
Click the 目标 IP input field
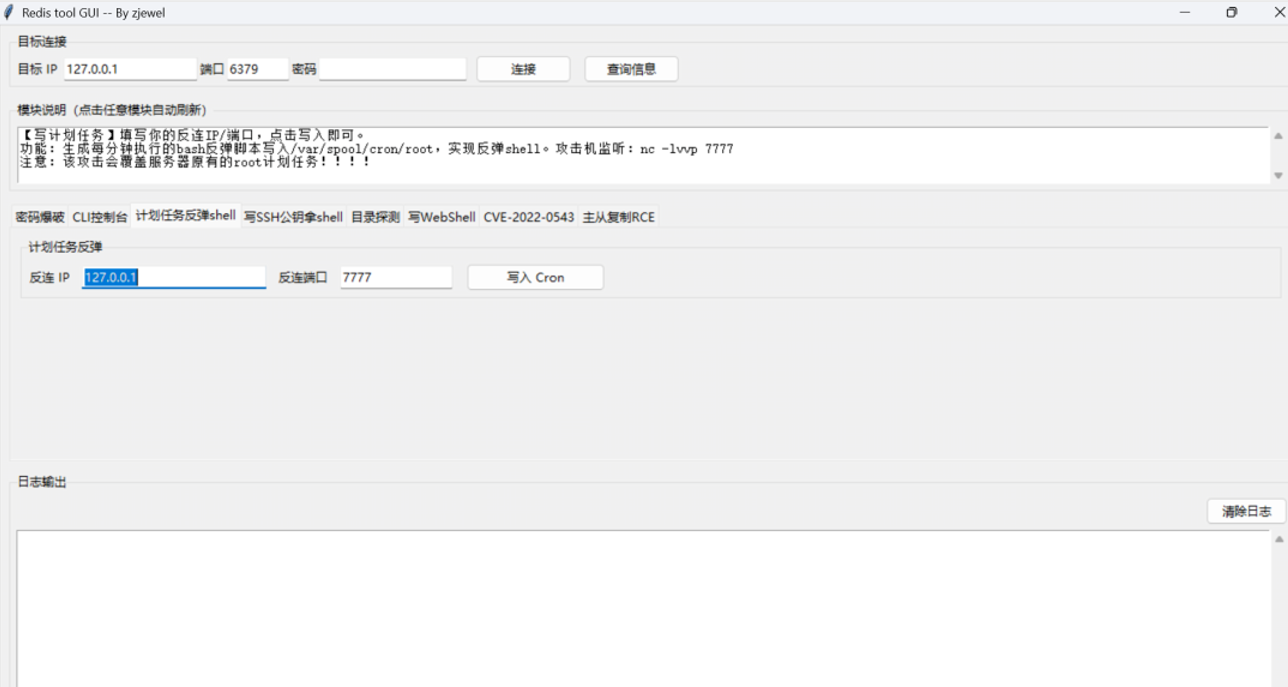point(130,69)
